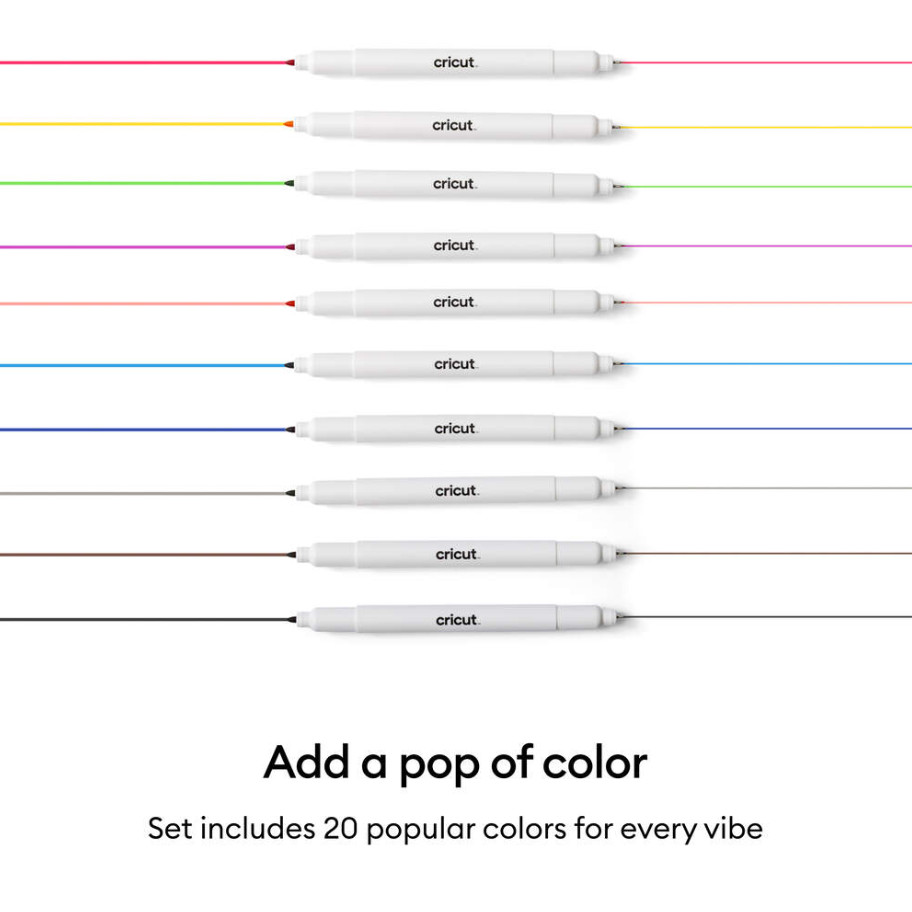Select the light blue pen's left tip

290,365
